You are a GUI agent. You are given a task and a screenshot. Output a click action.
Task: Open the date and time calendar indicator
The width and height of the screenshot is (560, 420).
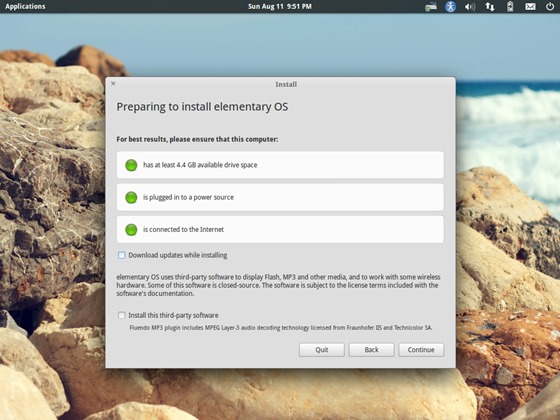pos(280,6)
